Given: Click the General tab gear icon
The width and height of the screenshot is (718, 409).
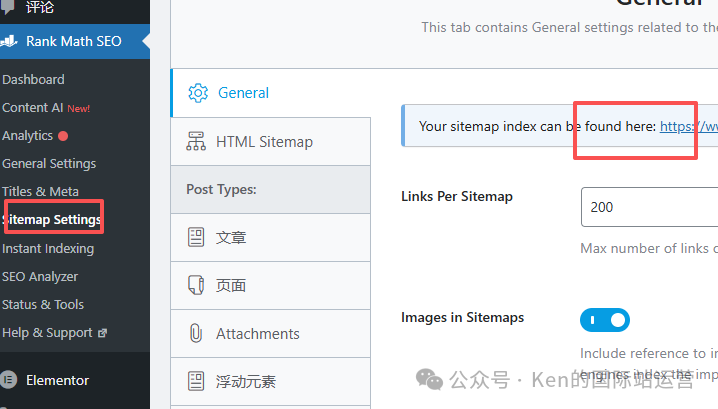Looking at the screenshot, I should [x=197, y=93].
